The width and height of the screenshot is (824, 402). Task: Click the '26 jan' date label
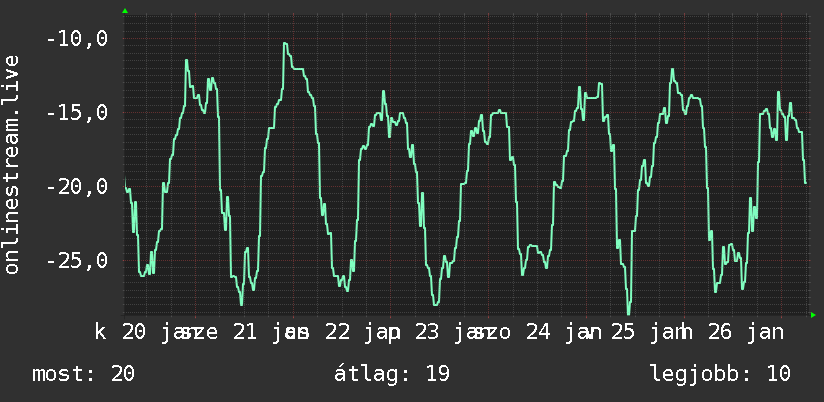click(x=746, y=333)
